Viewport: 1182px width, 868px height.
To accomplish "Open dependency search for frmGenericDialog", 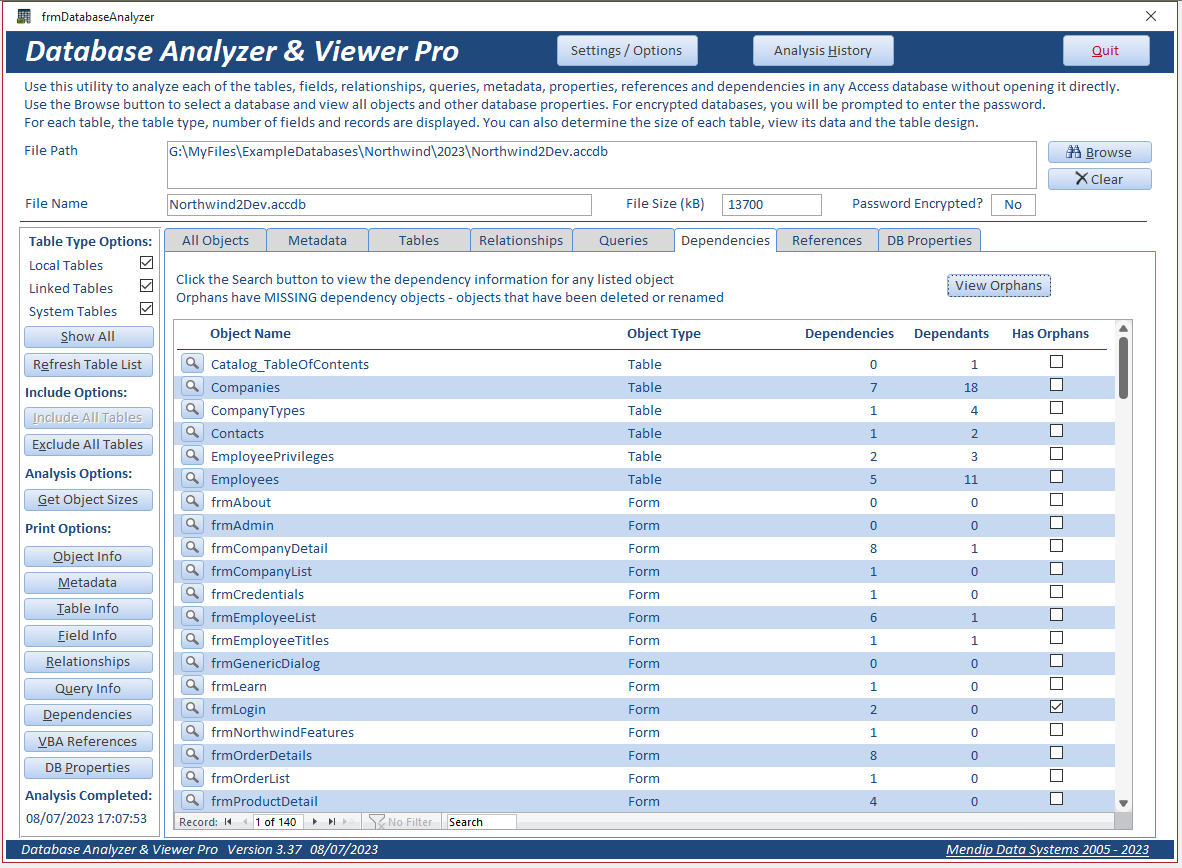I will click(x=192, y=663).
